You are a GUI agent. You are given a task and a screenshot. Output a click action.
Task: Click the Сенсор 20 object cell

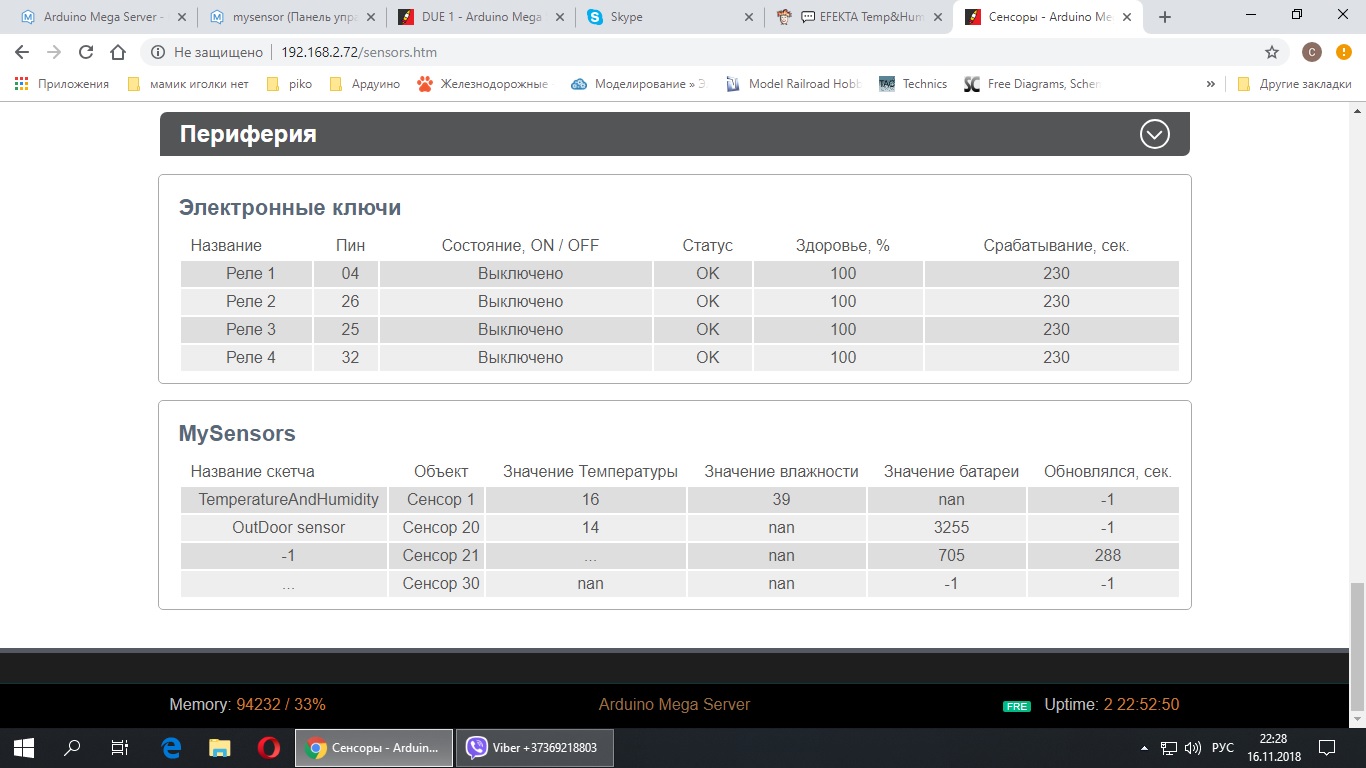pos(436,528)
